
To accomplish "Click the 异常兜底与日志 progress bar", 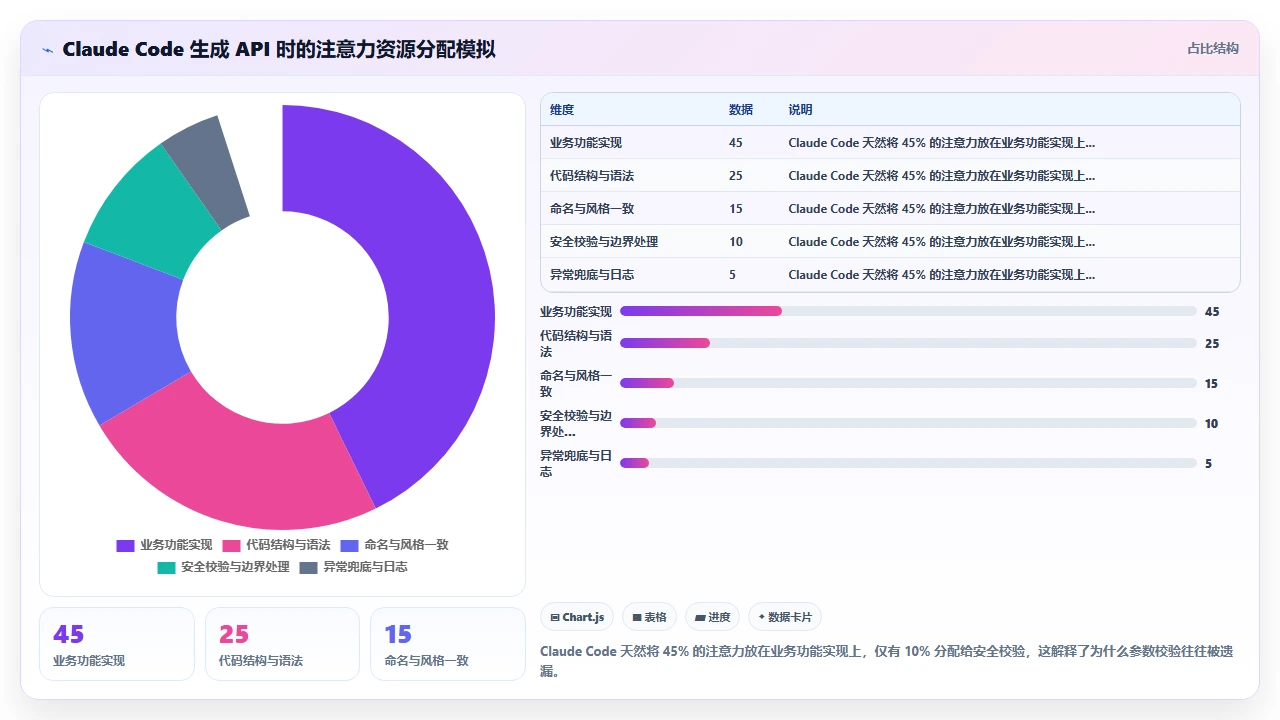I will 908,463.
